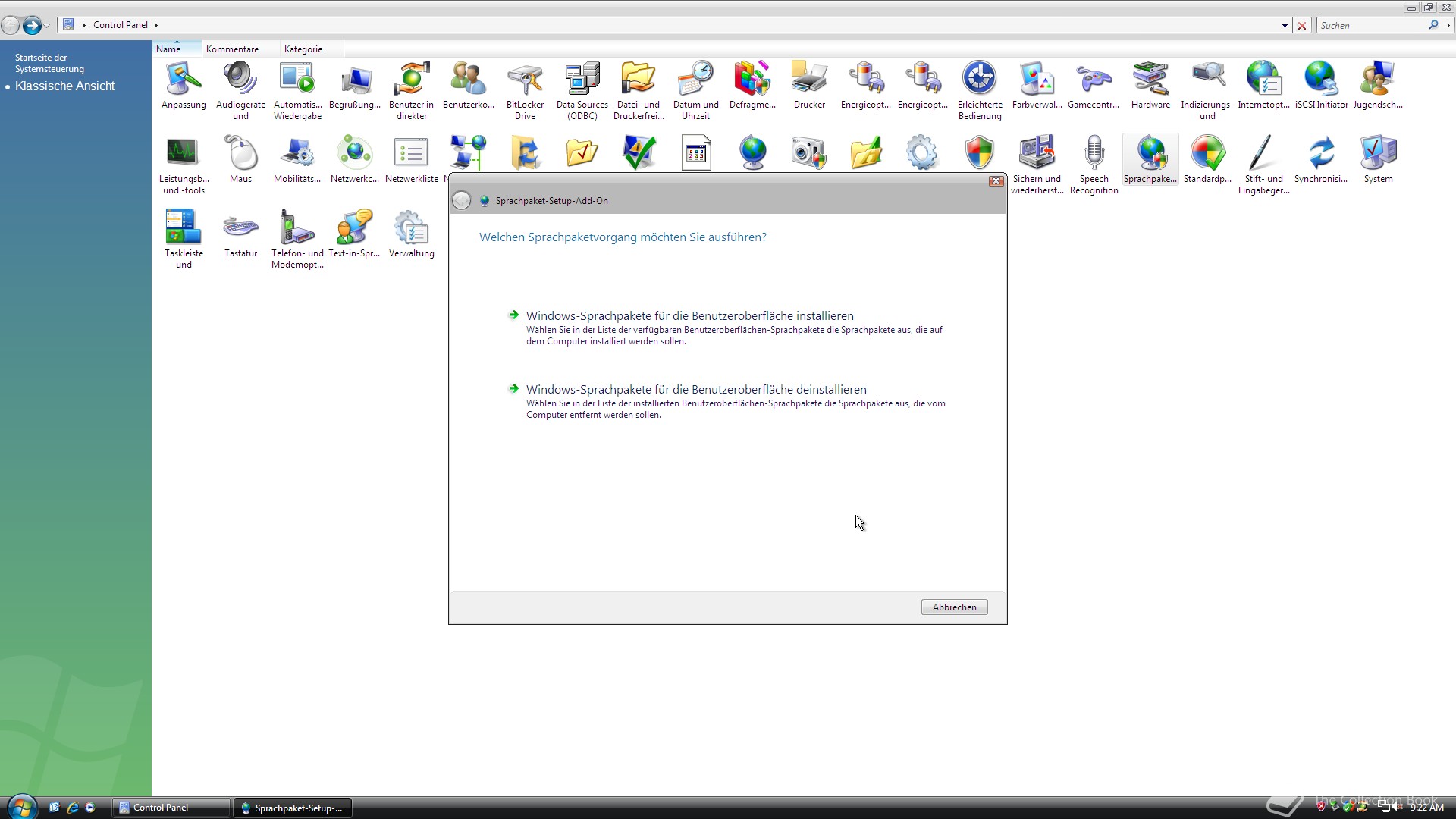
Task: Open the Anpassung control panel icon
Action: (x=184, y=86)
